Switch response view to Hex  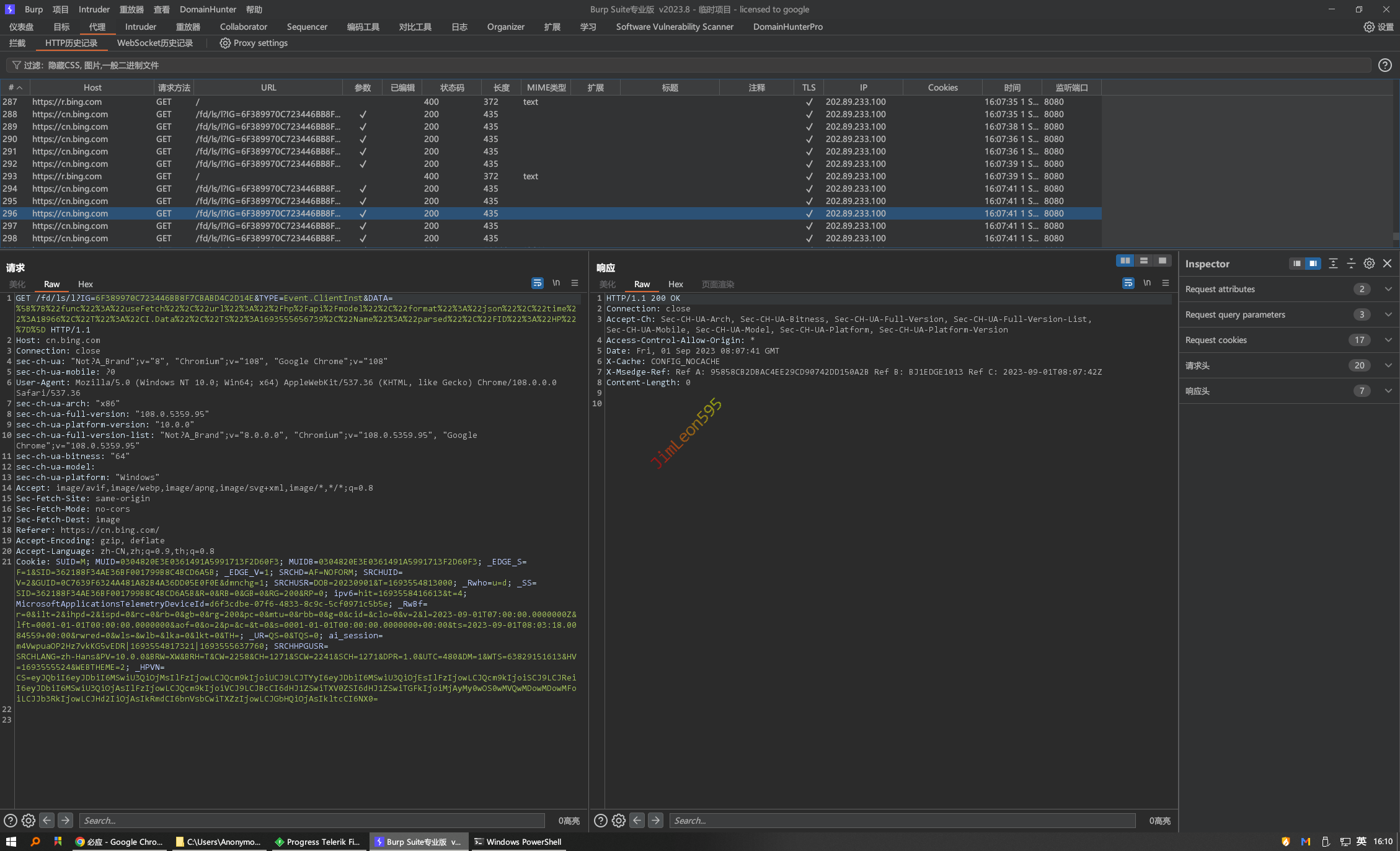coord(675,284)
